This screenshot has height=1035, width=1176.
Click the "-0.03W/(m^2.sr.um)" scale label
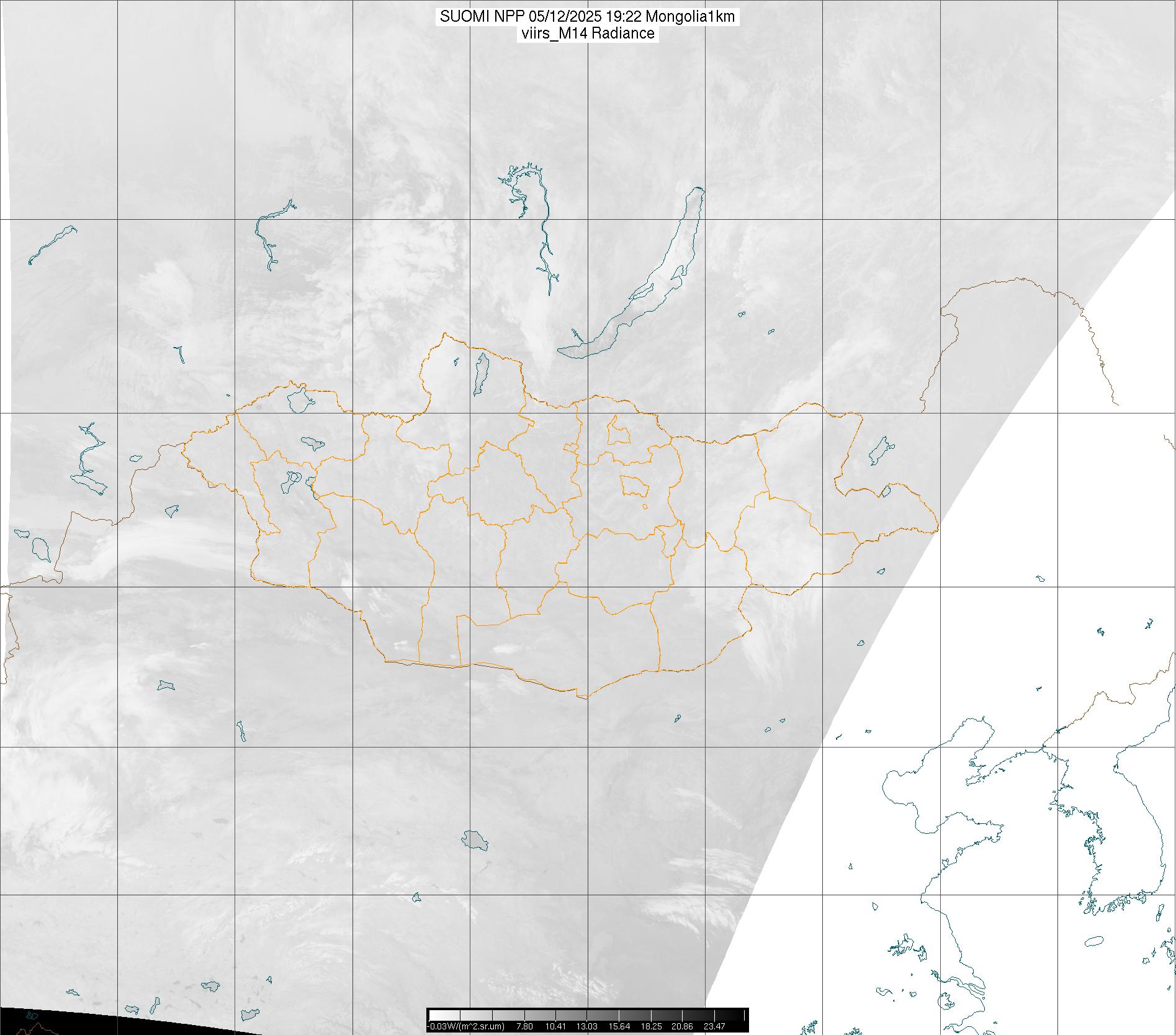pyautogui.click(x=467, y=1026)
